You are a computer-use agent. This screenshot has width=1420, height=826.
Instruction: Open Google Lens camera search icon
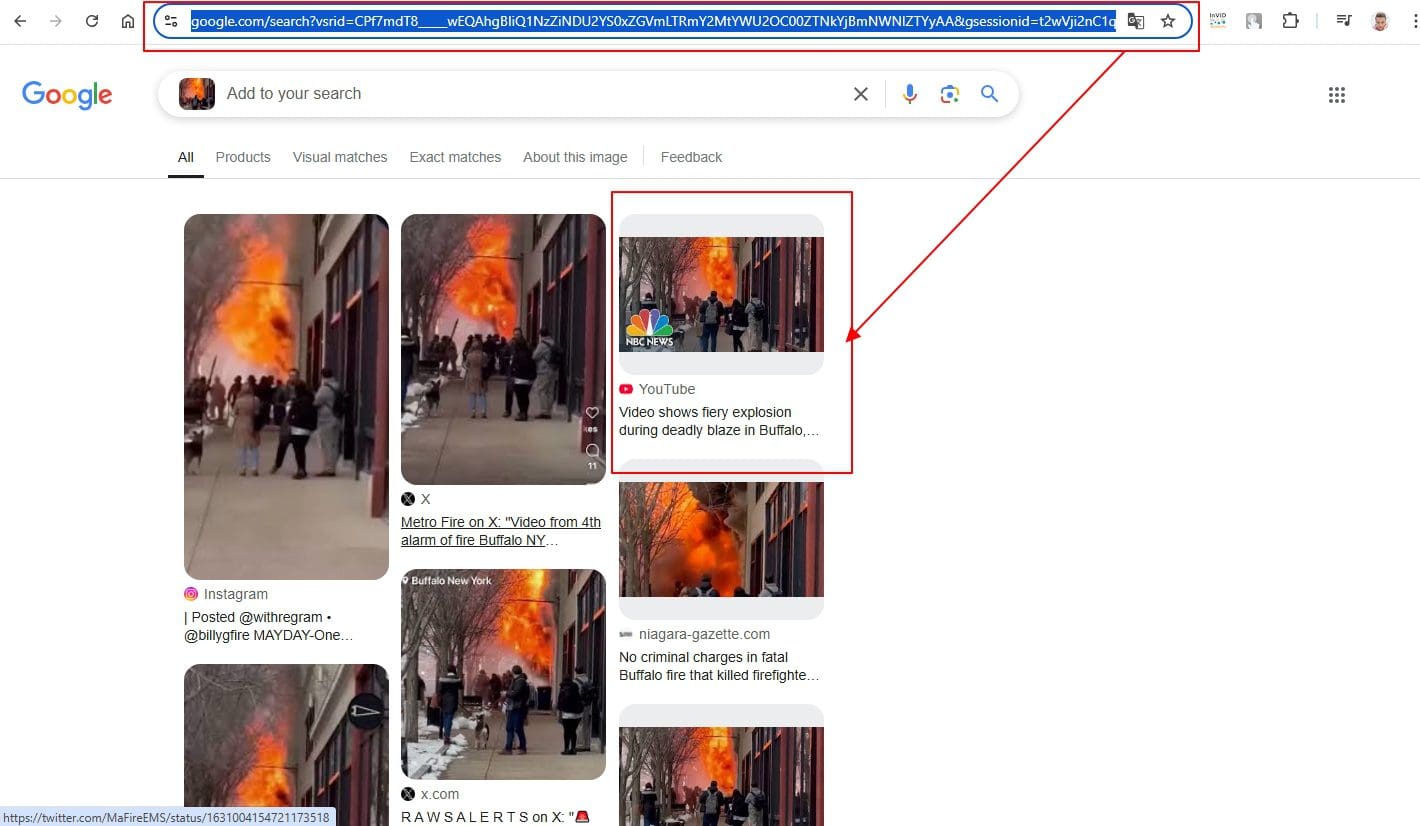(x=949, y=94)
